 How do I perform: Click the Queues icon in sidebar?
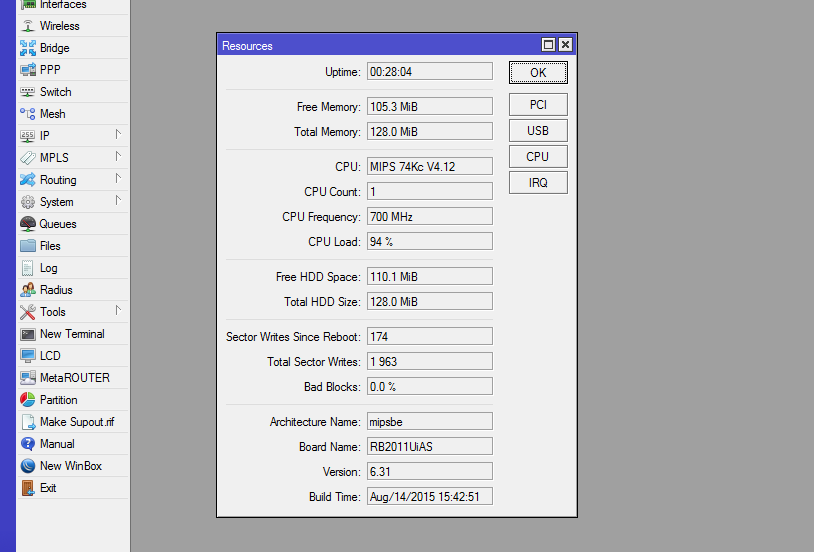click(28, 224)
